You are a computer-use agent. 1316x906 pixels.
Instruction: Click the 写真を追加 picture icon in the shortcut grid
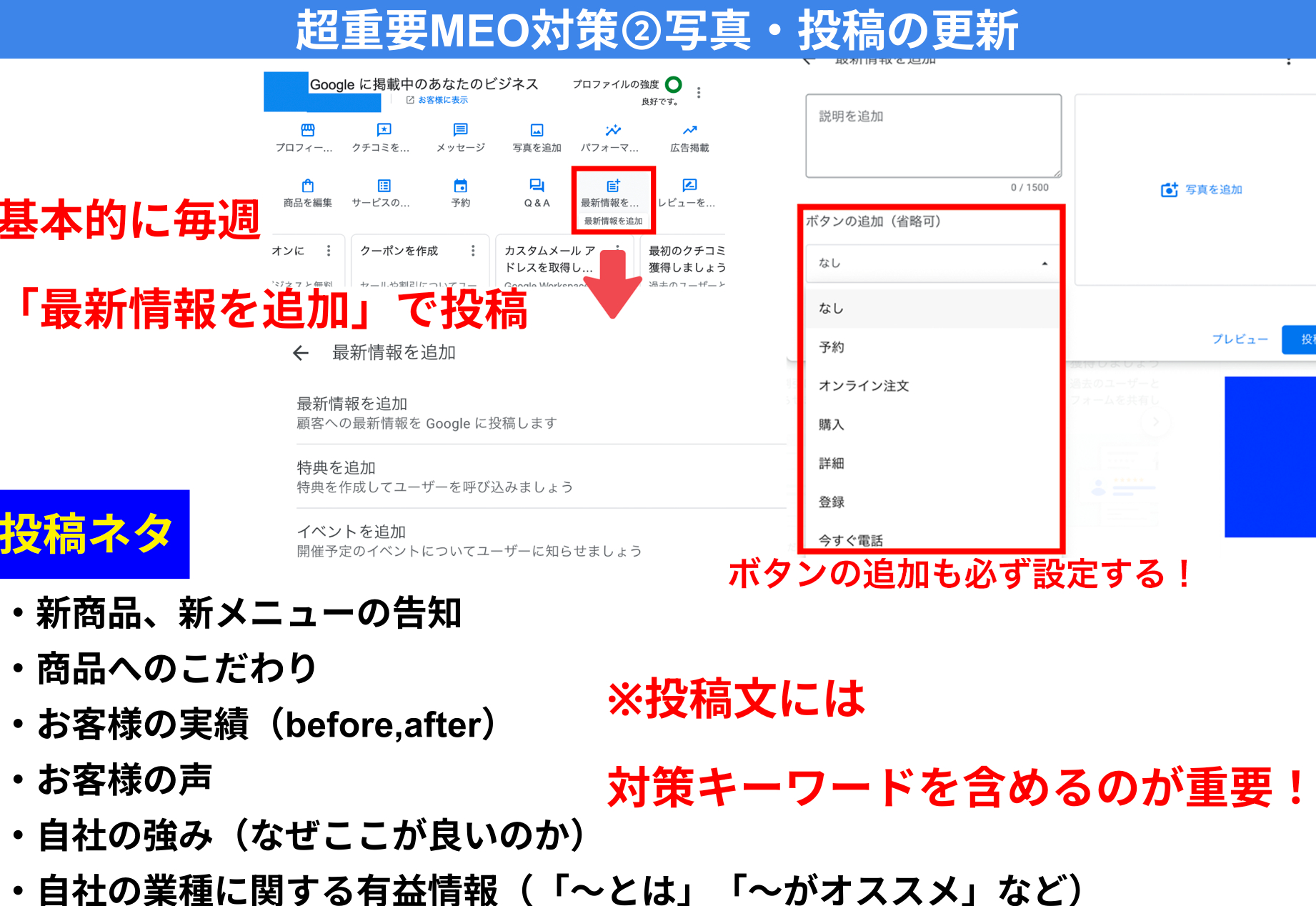537,130
